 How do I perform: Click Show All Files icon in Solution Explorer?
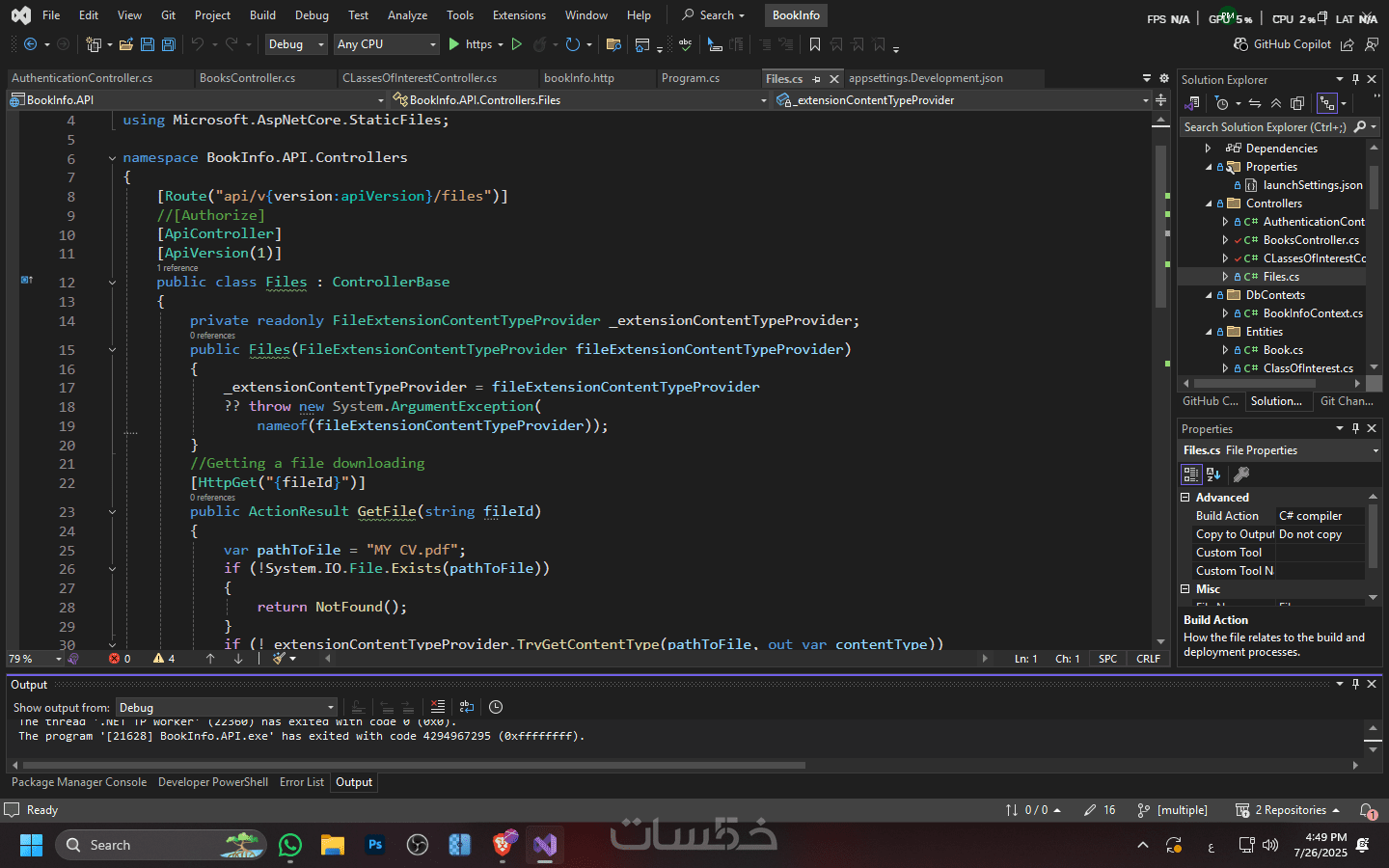point(1297,103)
